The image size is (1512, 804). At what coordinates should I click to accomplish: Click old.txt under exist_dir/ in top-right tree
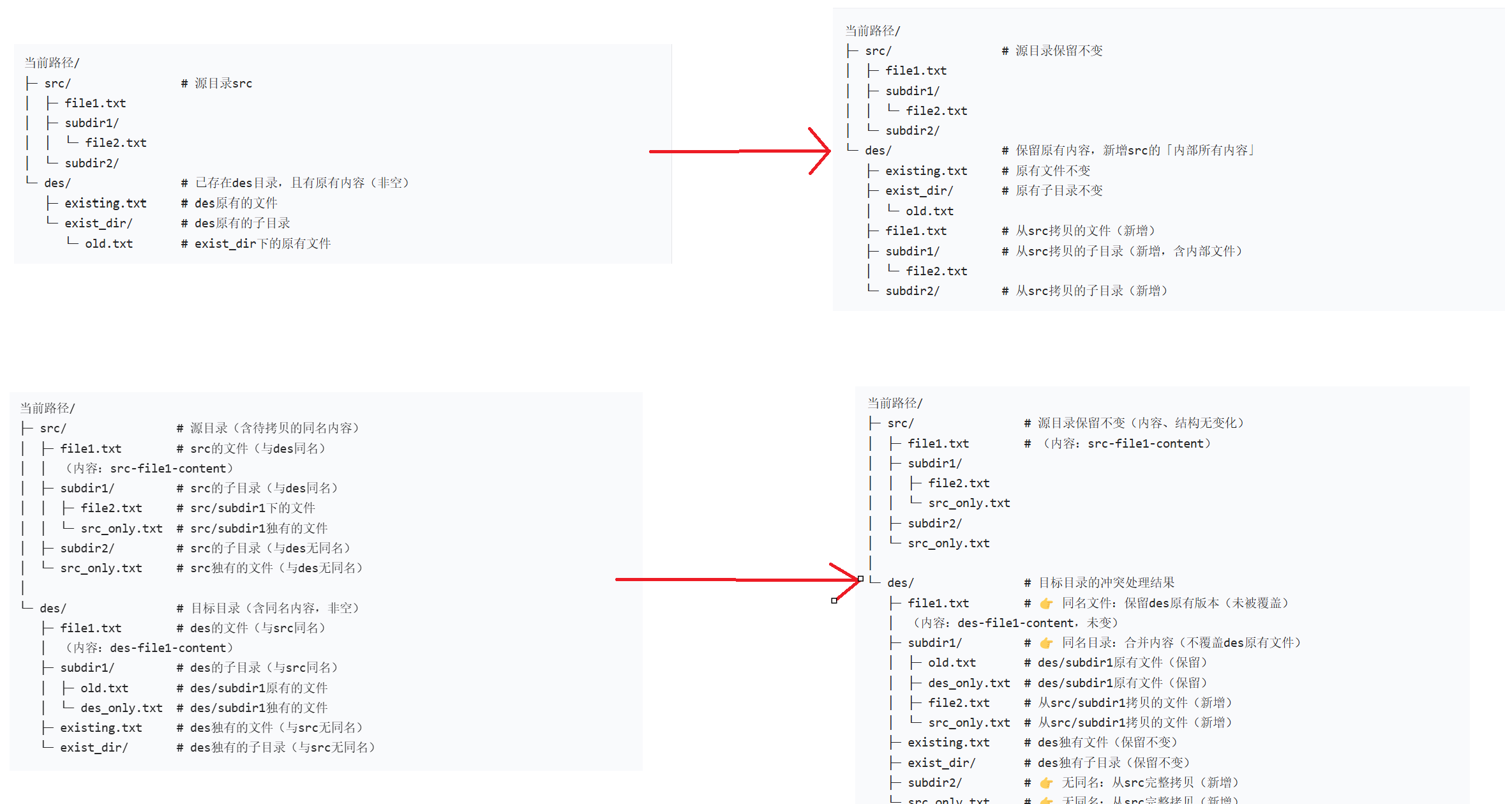pyautogui.click(x=929, y=211)
